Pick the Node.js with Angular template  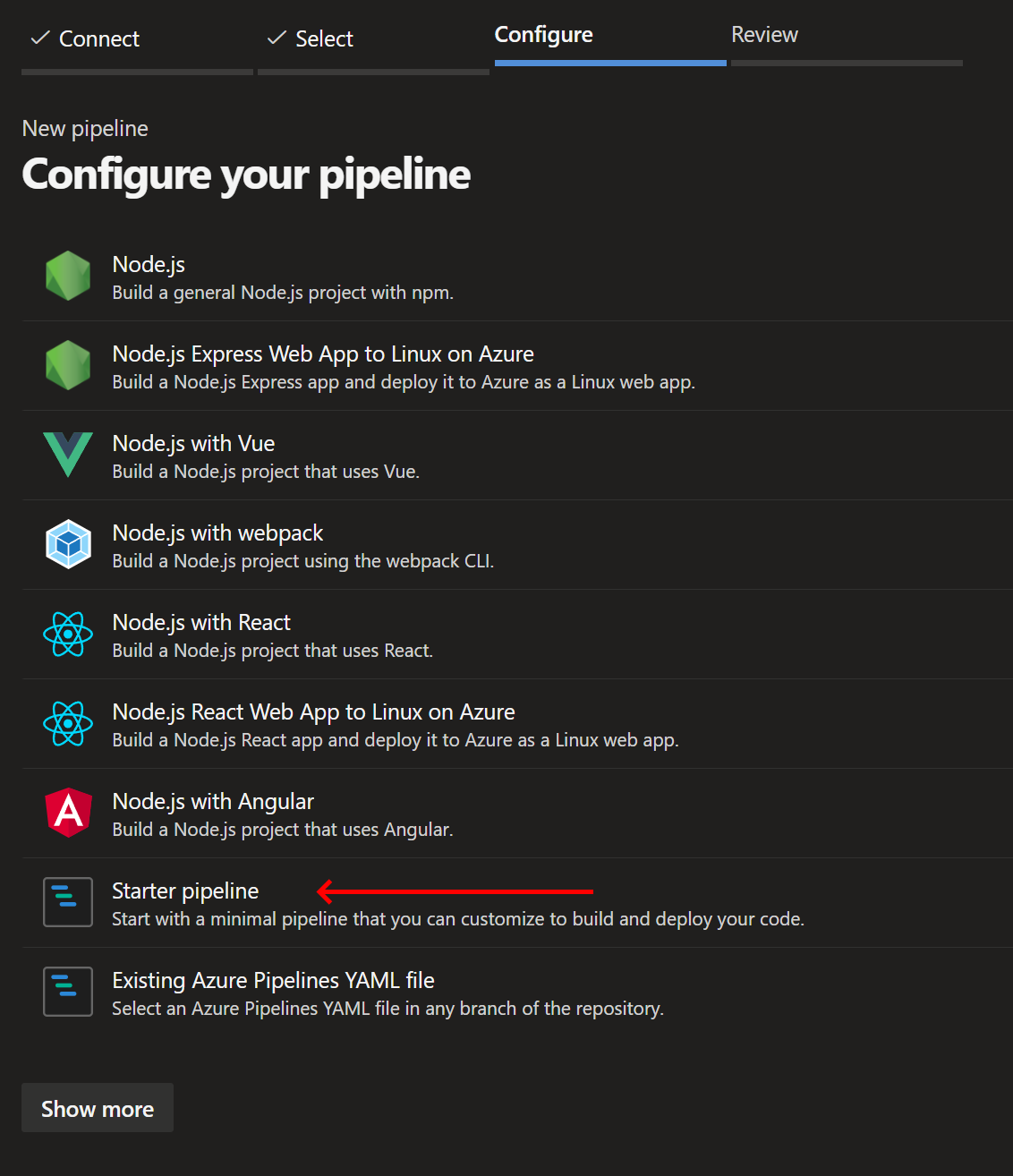click(x=212, y=801)
